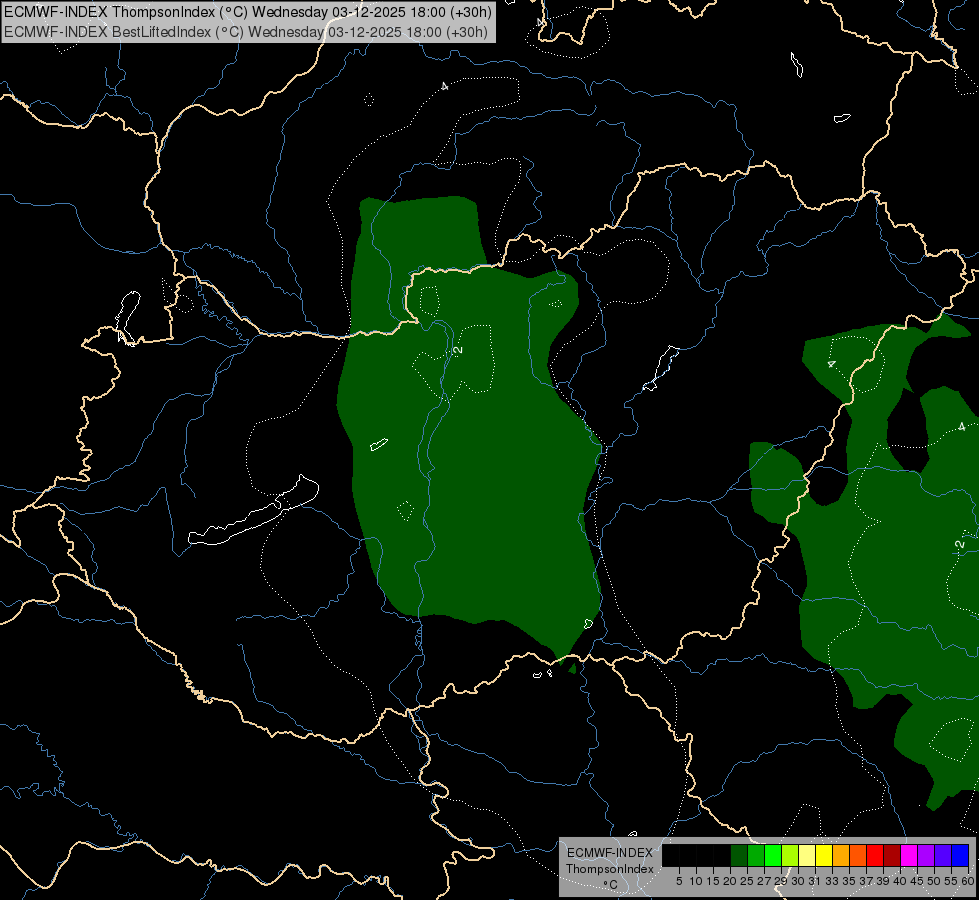Click the red-orange 35-37 legend swatch
This screenshot has height=900, width=979.
pyautogui.click(x=858, y=855)
